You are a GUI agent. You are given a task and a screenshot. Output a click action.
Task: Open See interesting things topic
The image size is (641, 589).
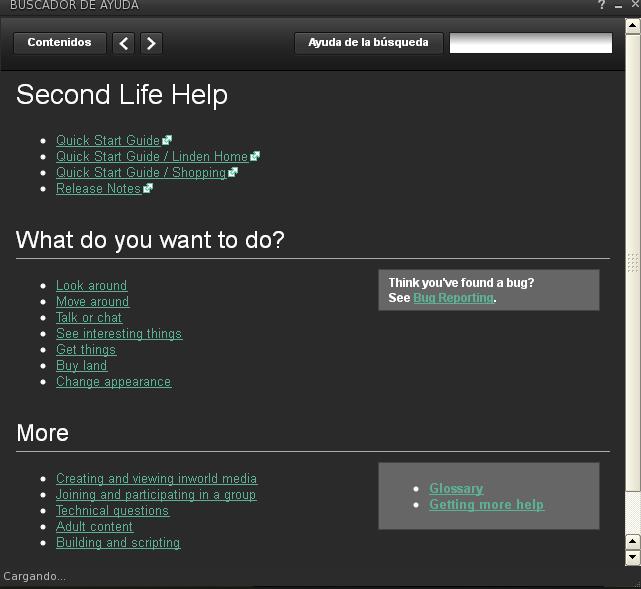click(x=119, y=334)
